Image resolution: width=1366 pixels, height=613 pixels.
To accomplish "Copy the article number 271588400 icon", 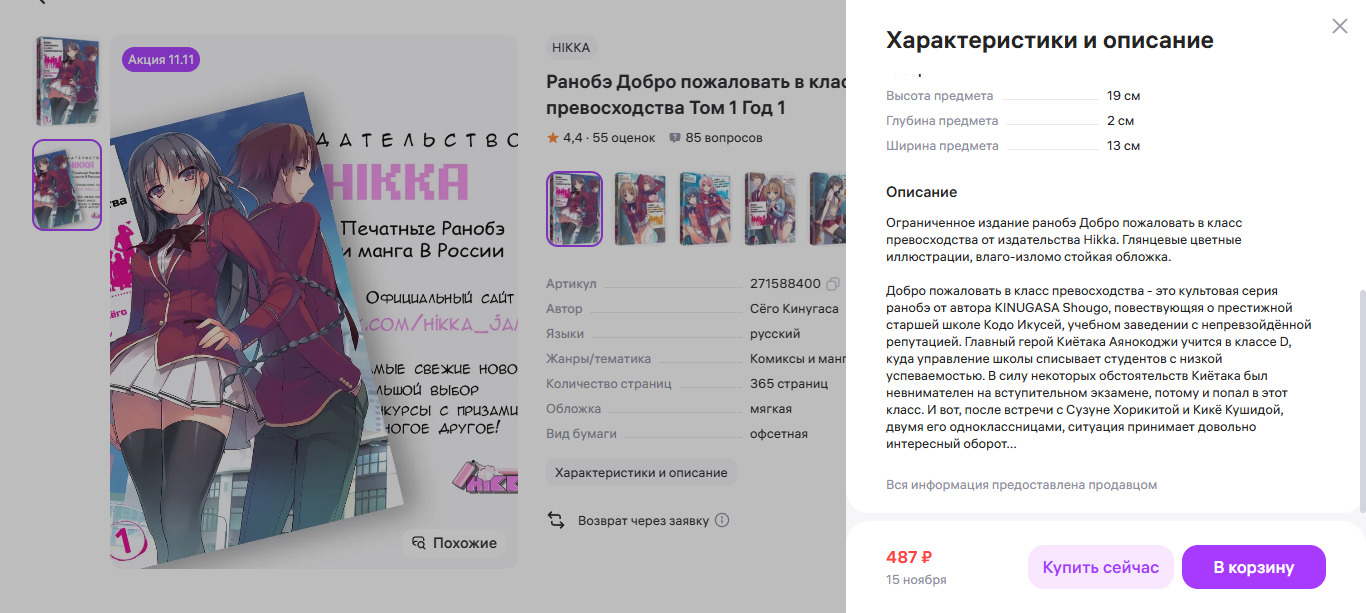I will coord(834,284).
